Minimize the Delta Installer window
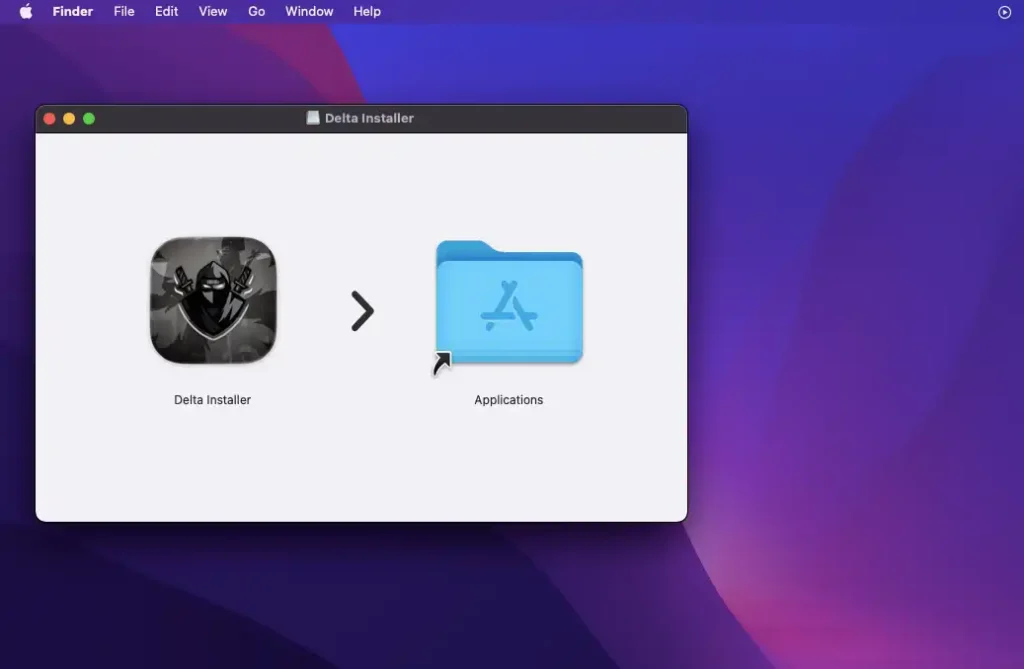Viewport: 1024px width, 669px height. click(69, 118)
